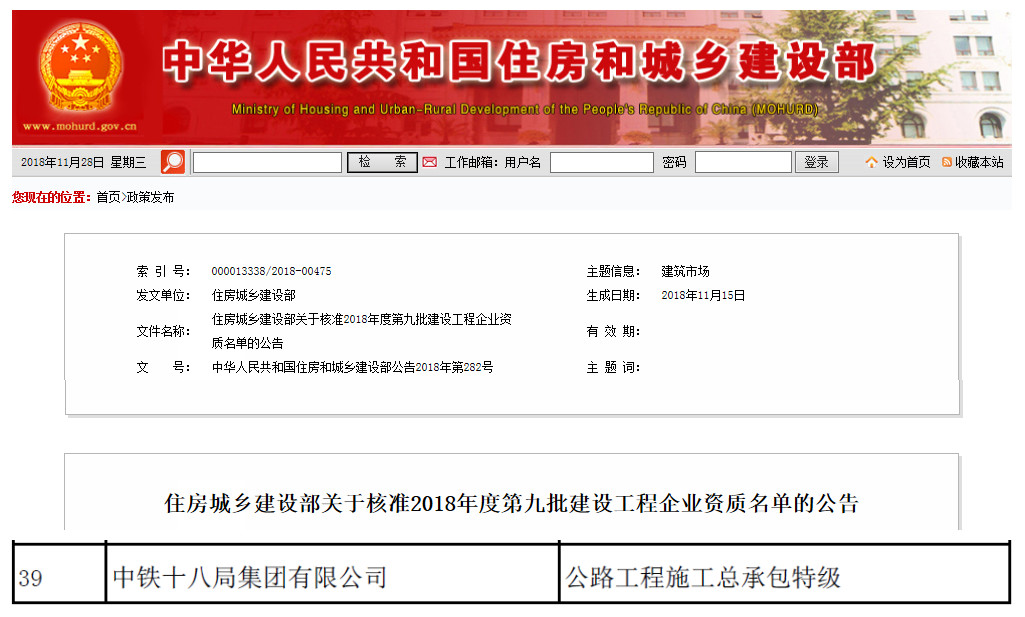Click the 发文单位 field label

coord(163,295)
